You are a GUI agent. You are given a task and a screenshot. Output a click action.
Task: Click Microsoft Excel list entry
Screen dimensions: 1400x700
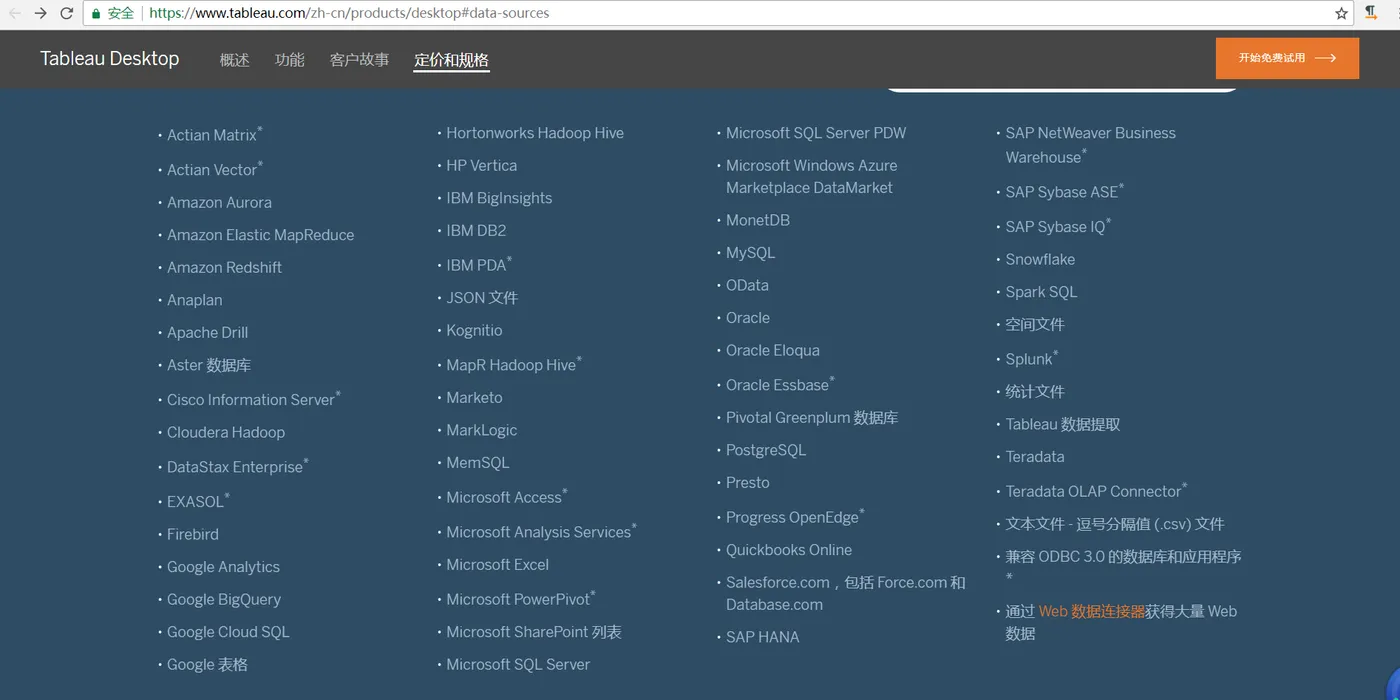click(x=498, y=565)
